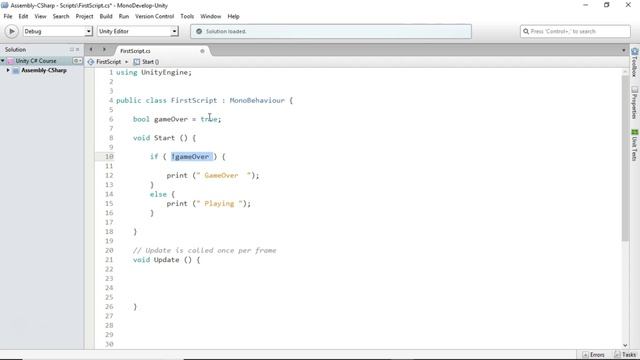
Task: Open the File menu
Action: 8,16
